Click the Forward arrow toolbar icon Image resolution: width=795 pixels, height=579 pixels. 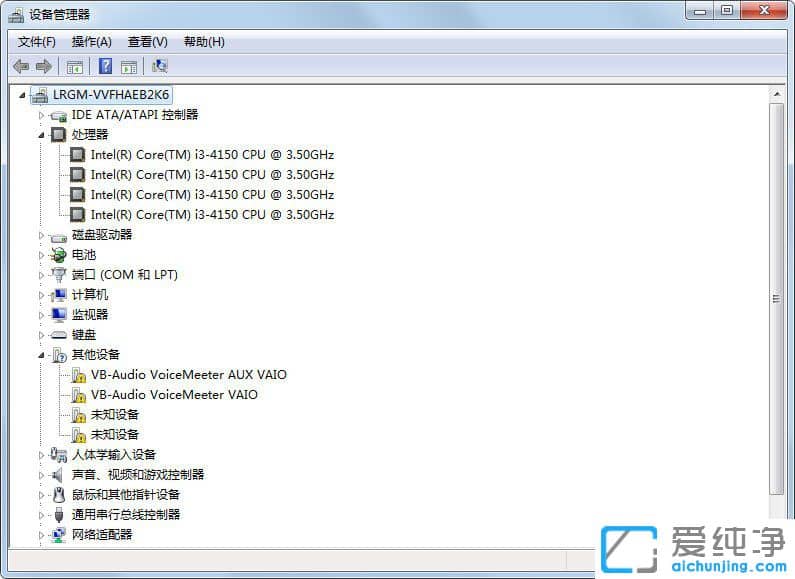pyautogui.click(x=44, y=66)
